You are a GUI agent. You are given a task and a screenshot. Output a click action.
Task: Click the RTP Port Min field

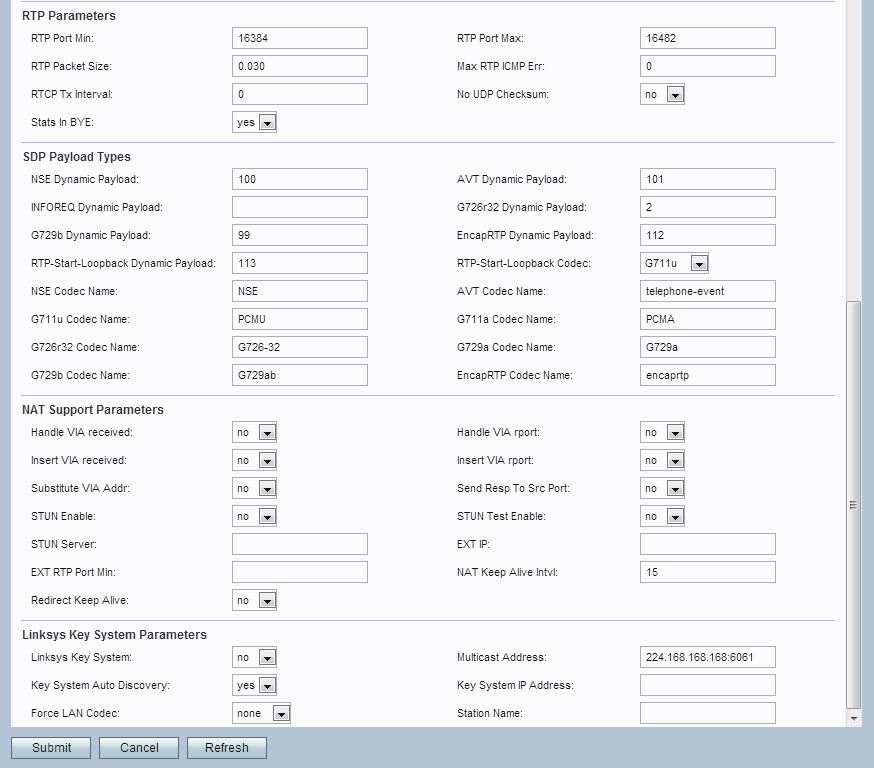(x=299, y=38)
